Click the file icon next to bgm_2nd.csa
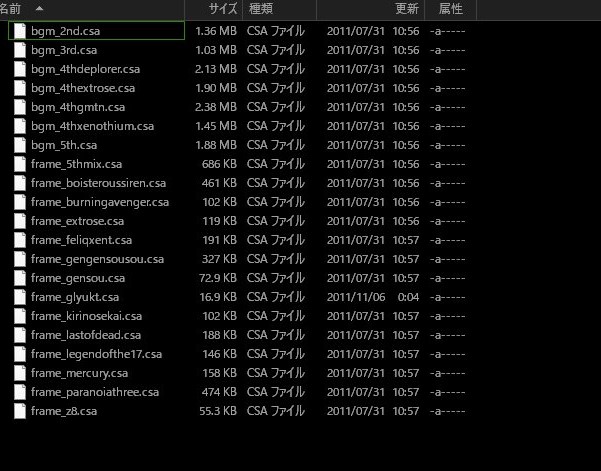The height and width of the screenshot is (471, 601). (x=20, y=31)
